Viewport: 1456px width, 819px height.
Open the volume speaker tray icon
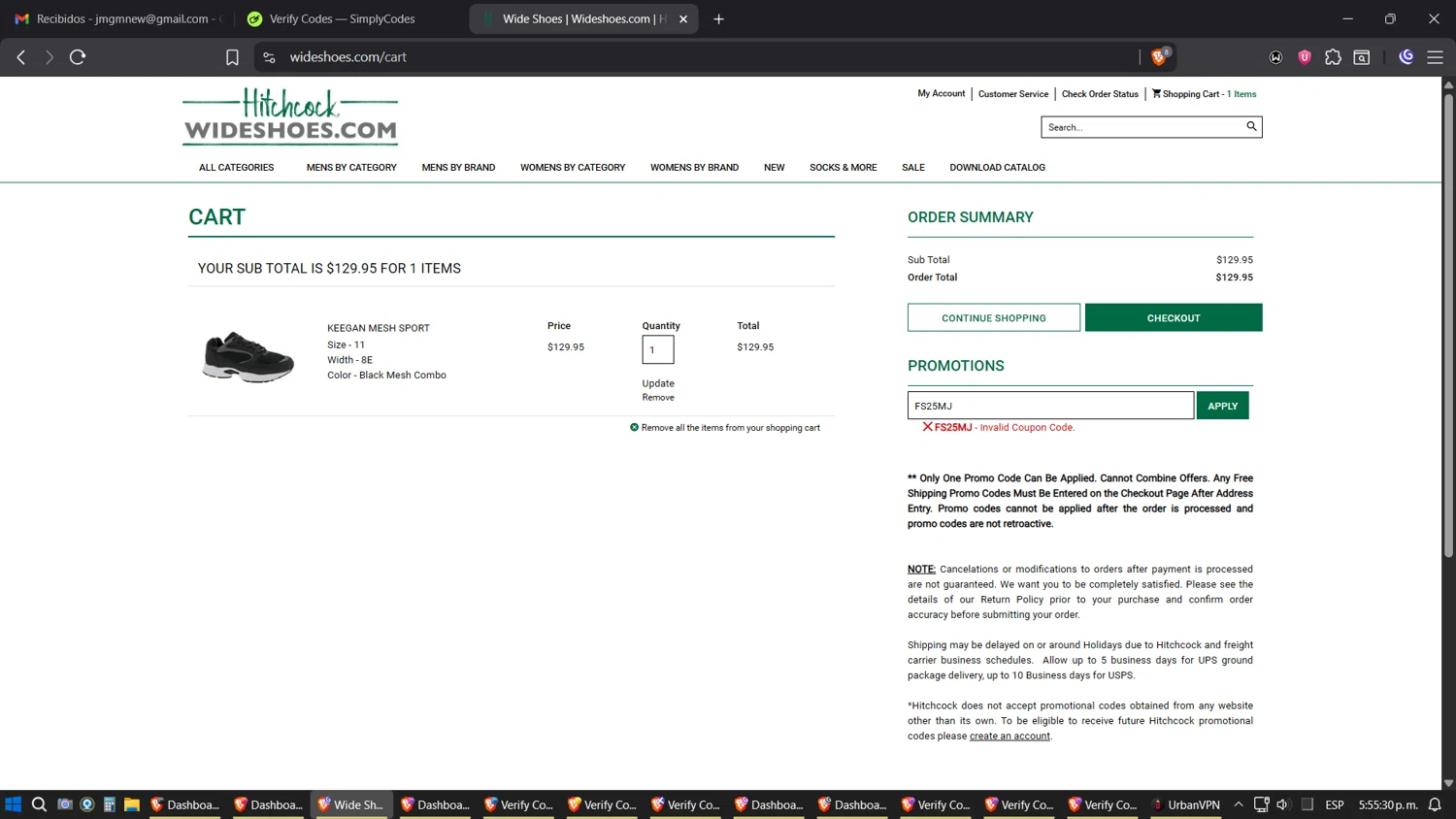pyautogui.click(x=1283, y=804)
